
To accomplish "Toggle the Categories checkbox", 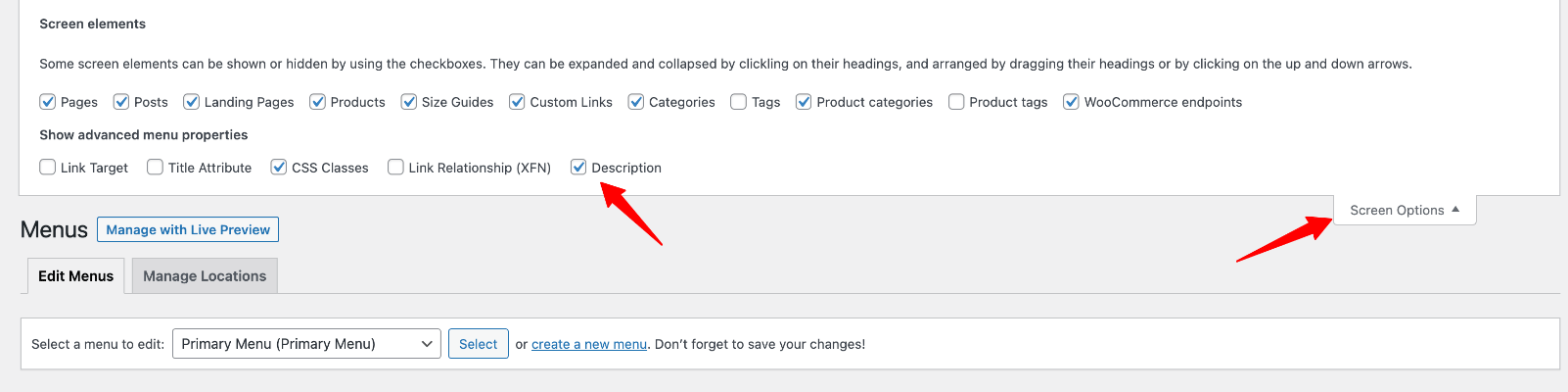I will tap(636, 102).
